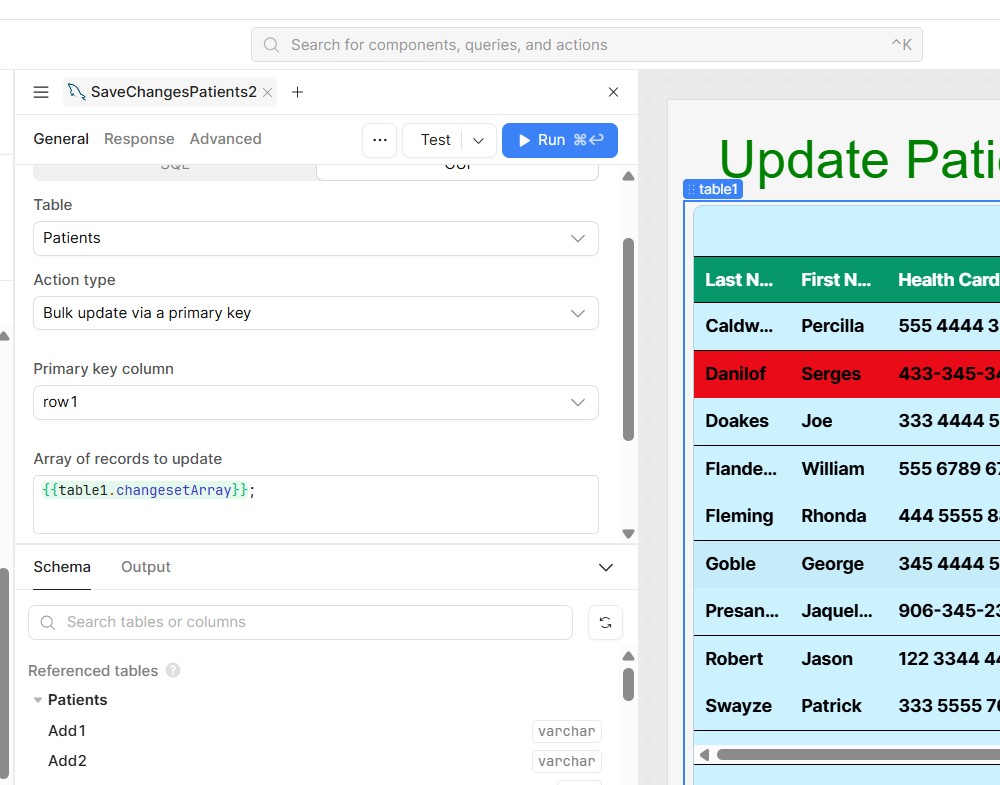Click the help icon beside Referenced tables
This screenshot has height=785, width=1000.
pos(173,671)
